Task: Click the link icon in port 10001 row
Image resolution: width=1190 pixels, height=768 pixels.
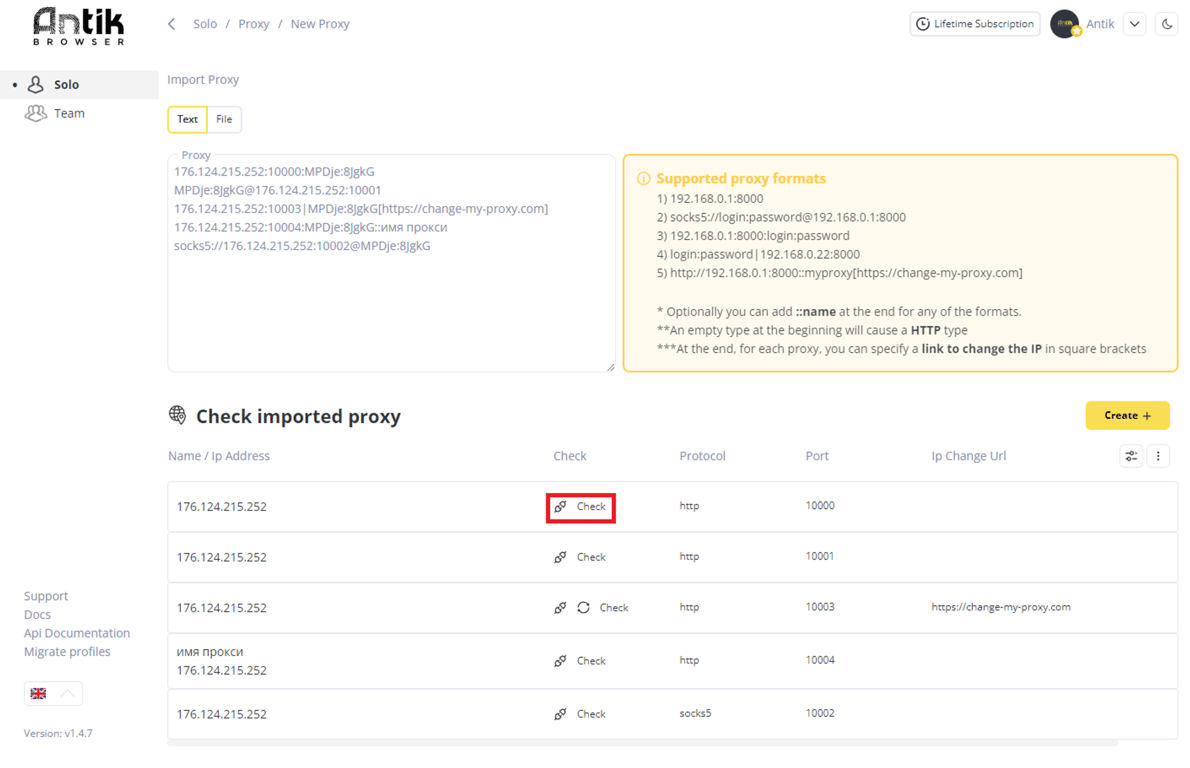Action: (x=560, y=557)
